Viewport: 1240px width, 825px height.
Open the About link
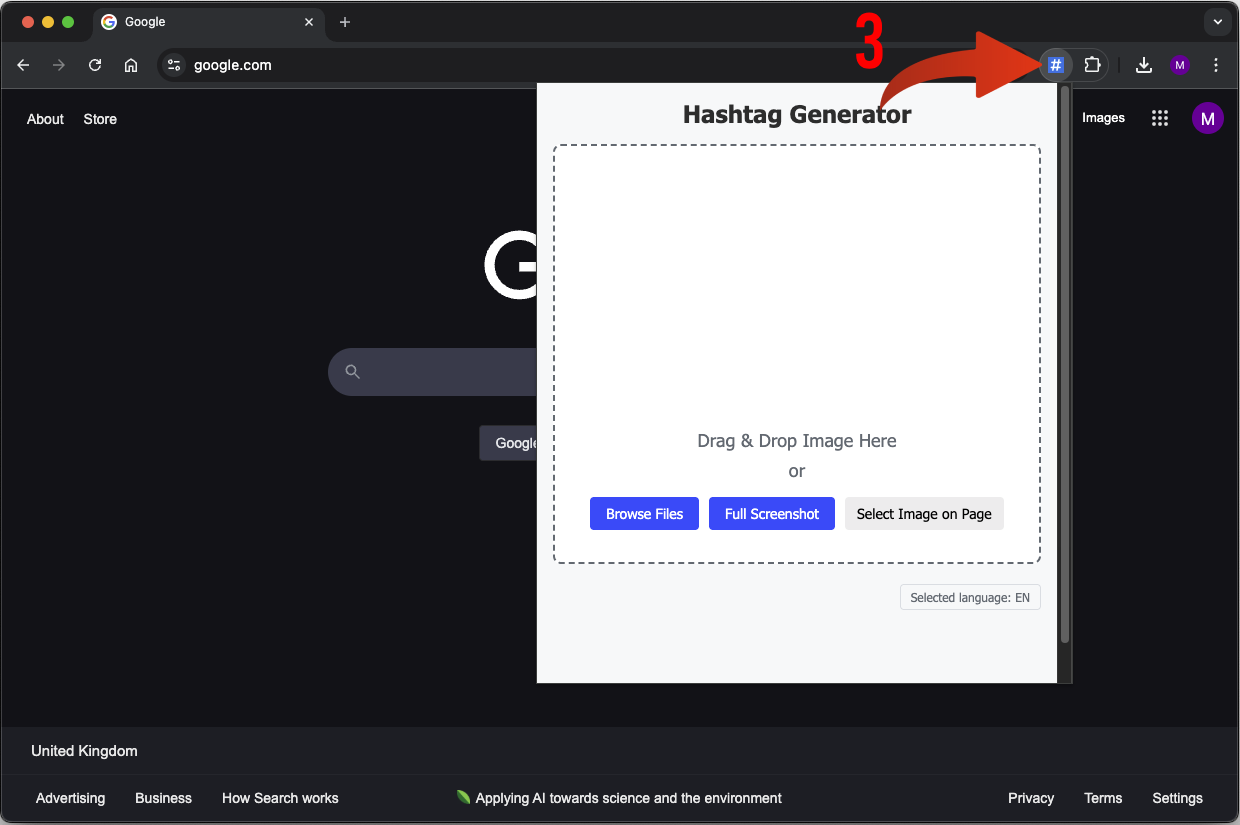(45, 119)
